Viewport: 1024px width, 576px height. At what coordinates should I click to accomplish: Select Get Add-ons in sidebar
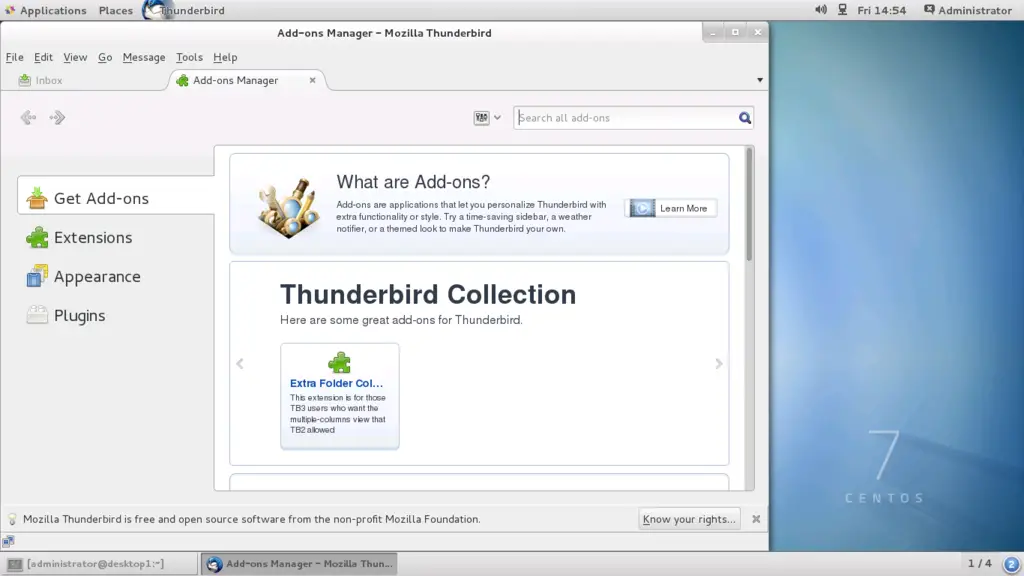tap(116, 199)
